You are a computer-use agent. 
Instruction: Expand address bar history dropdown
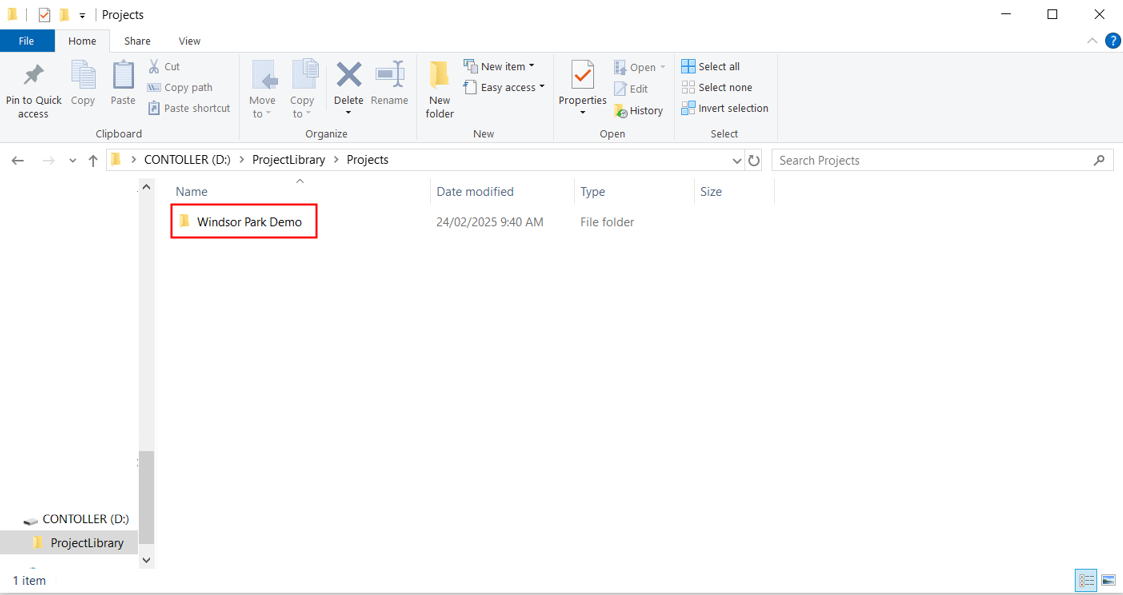point(737,160)
